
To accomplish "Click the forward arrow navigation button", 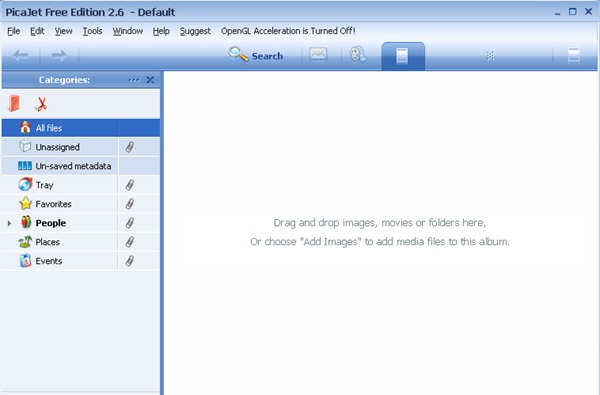I will [x=59, y=55].
